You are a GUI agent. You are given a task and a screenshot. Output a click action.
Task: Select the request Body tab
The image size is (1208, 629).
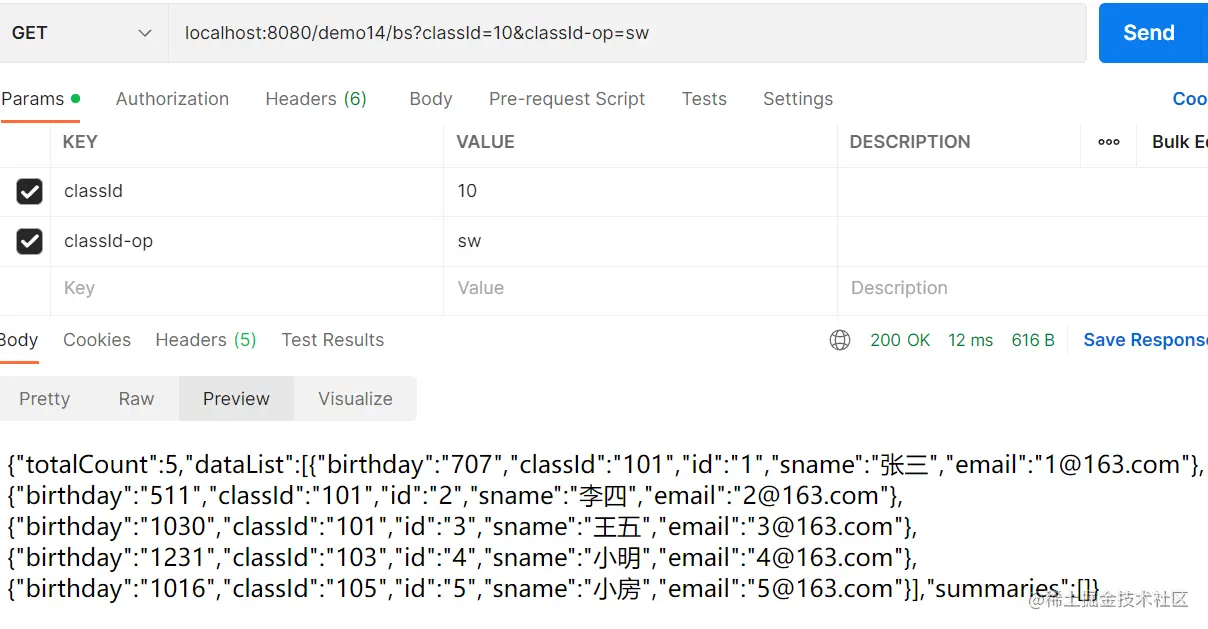(431, 99)
